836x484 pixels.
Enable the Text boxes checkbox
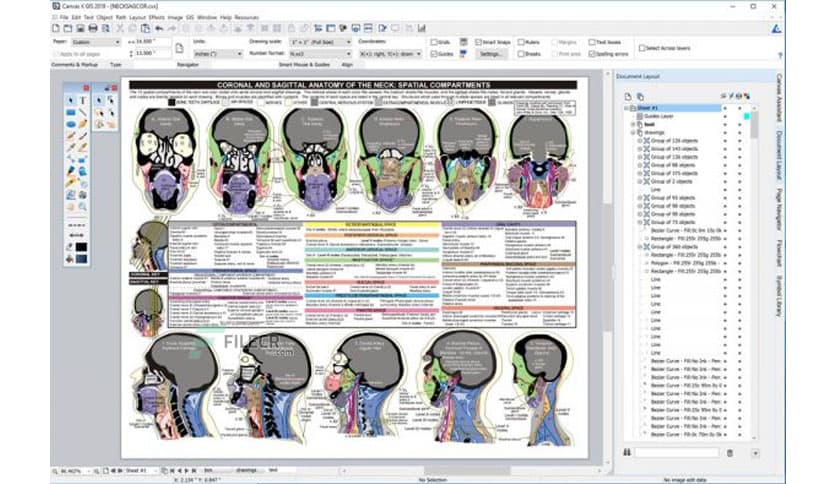coord(592,42)
